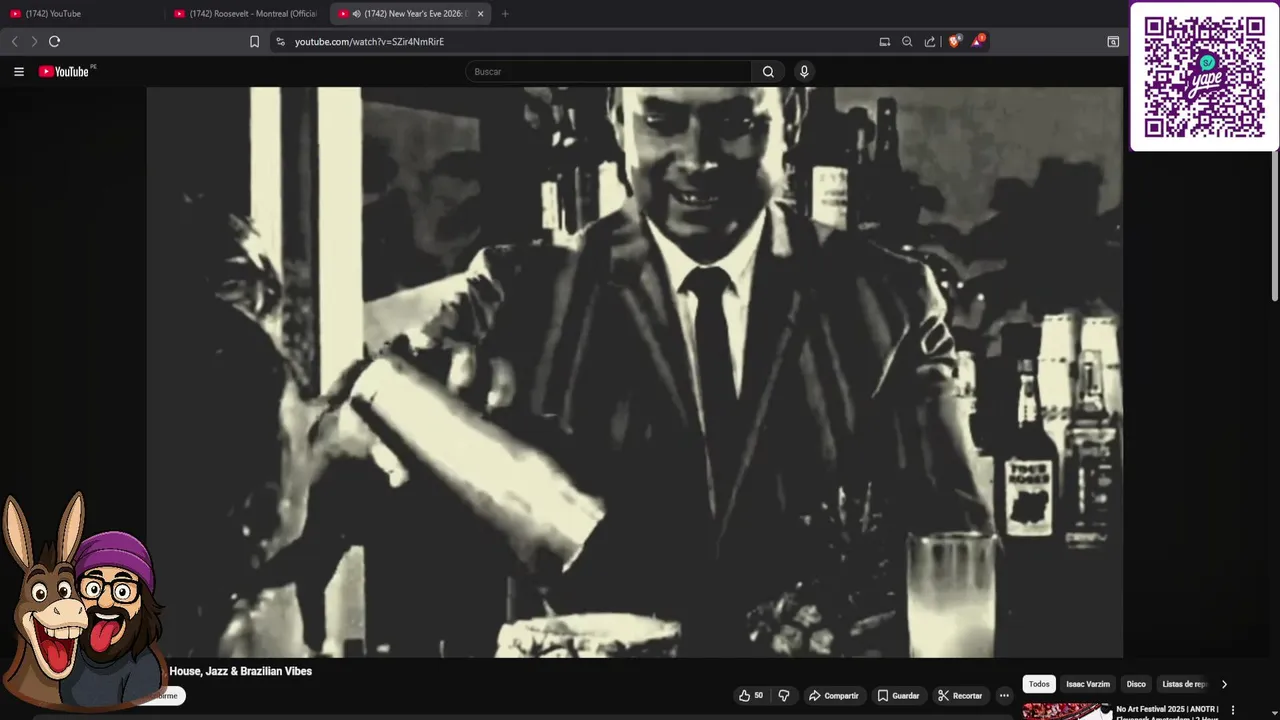Click the search magnifier button
This screenshot has height=720, width=1280.
pyautogui.click(x=768, y=72)
